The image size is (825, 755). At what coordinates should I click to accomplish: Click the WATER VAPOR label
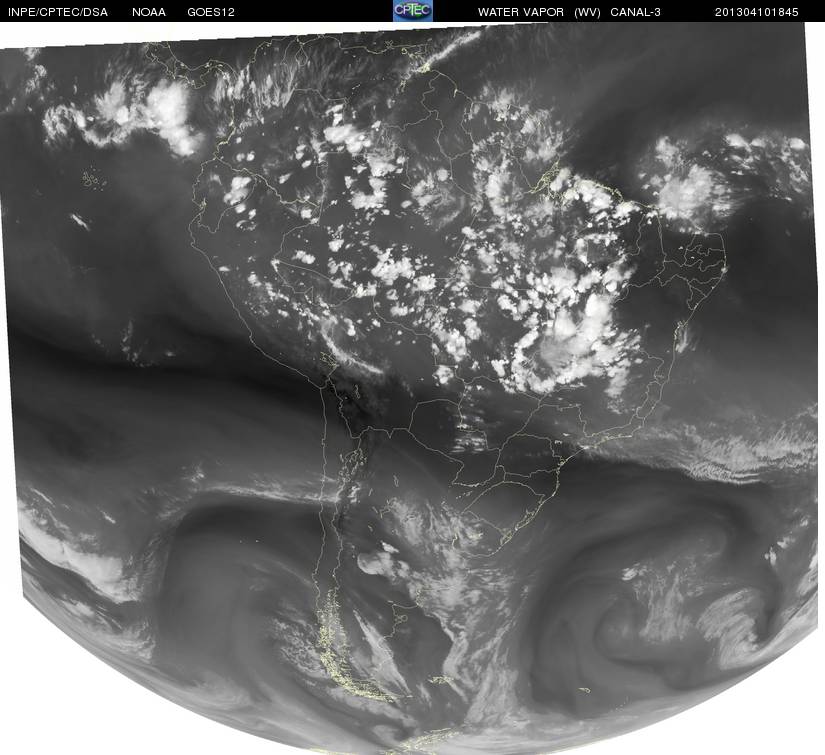click(x=521, y=12)
